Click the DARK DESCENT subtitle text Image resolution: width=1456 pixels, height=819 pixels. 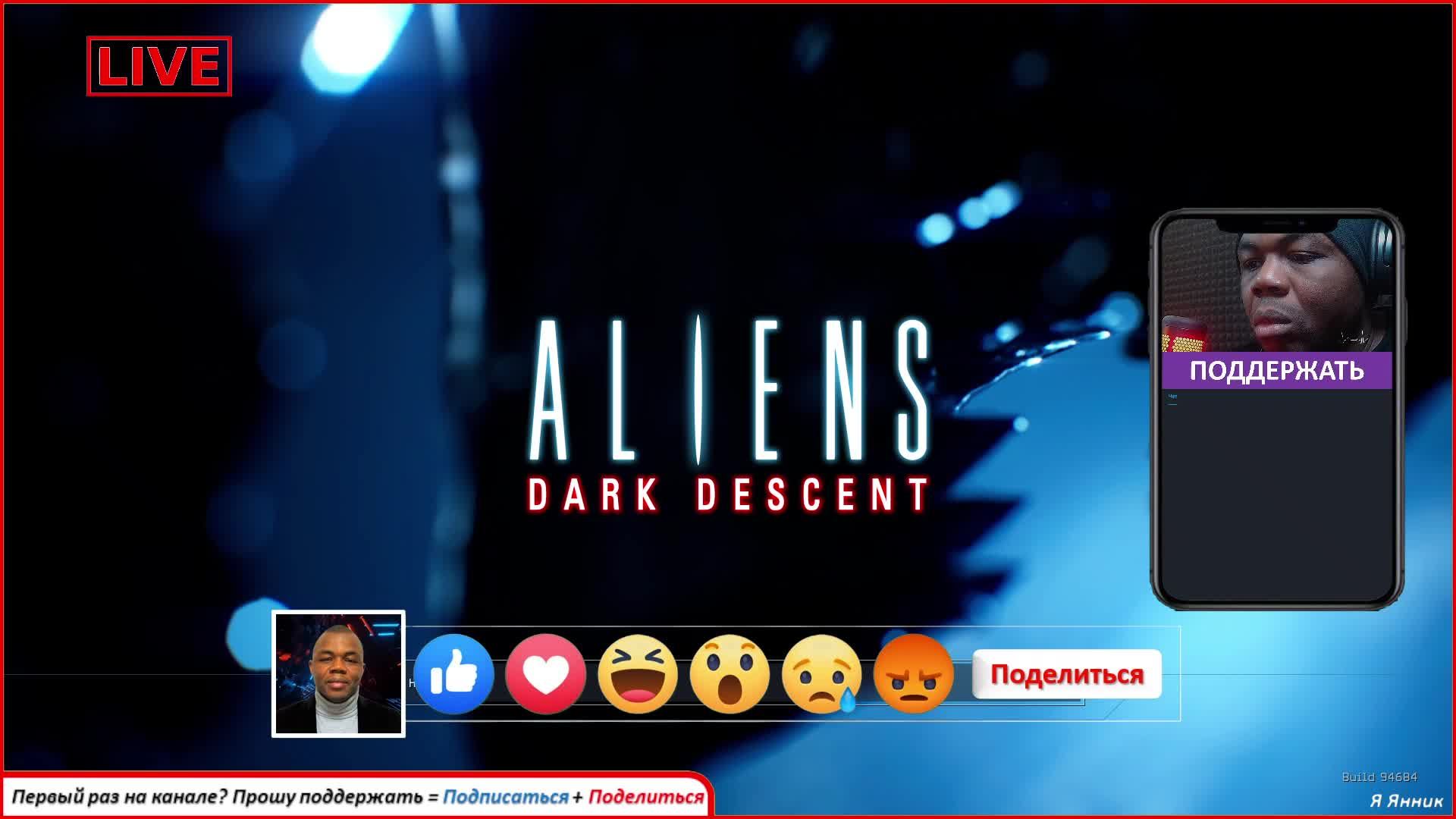tap(728, 494)
